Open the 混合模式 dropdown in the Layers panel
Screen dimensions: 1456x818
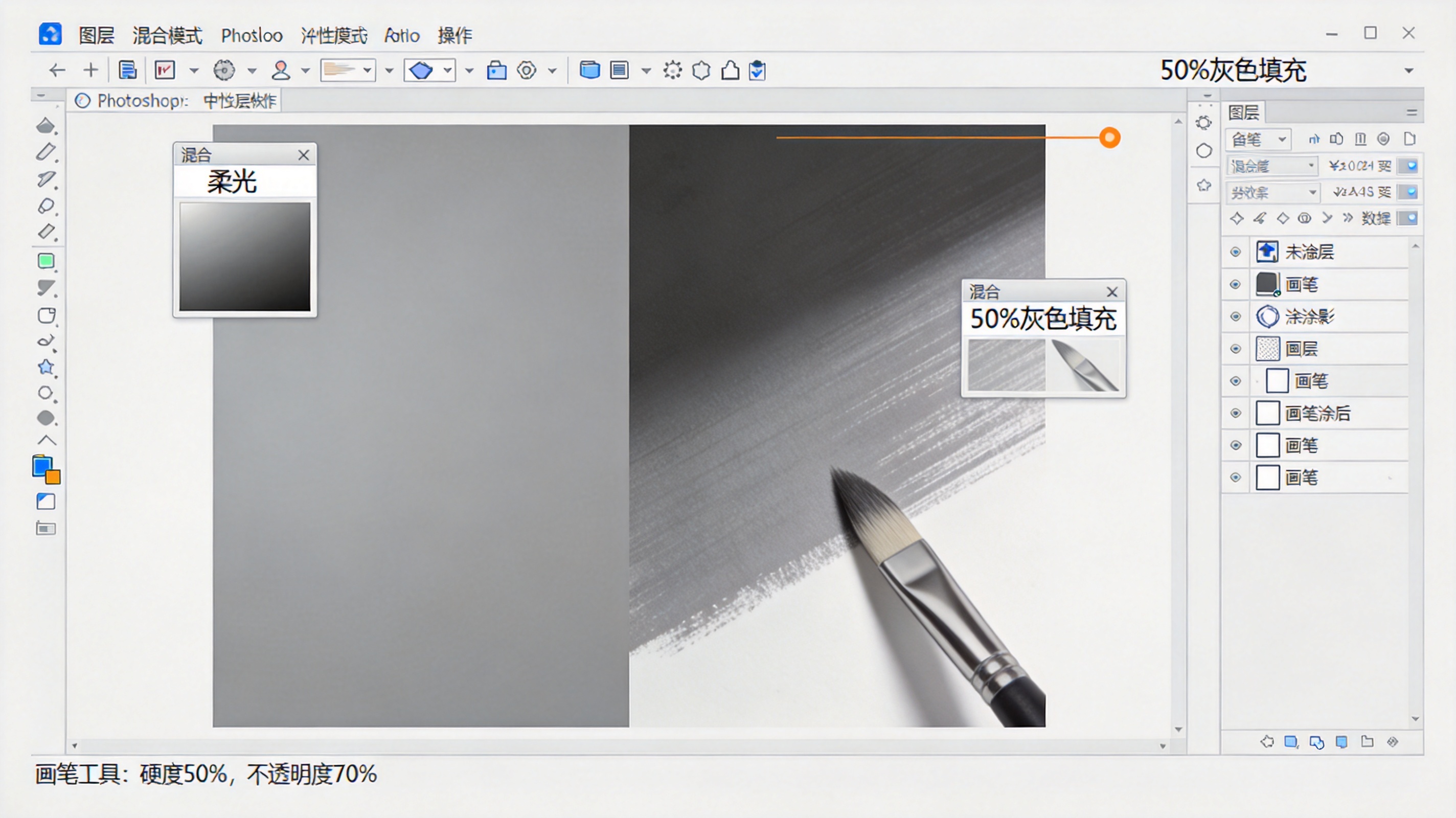tap(1312, 165)
